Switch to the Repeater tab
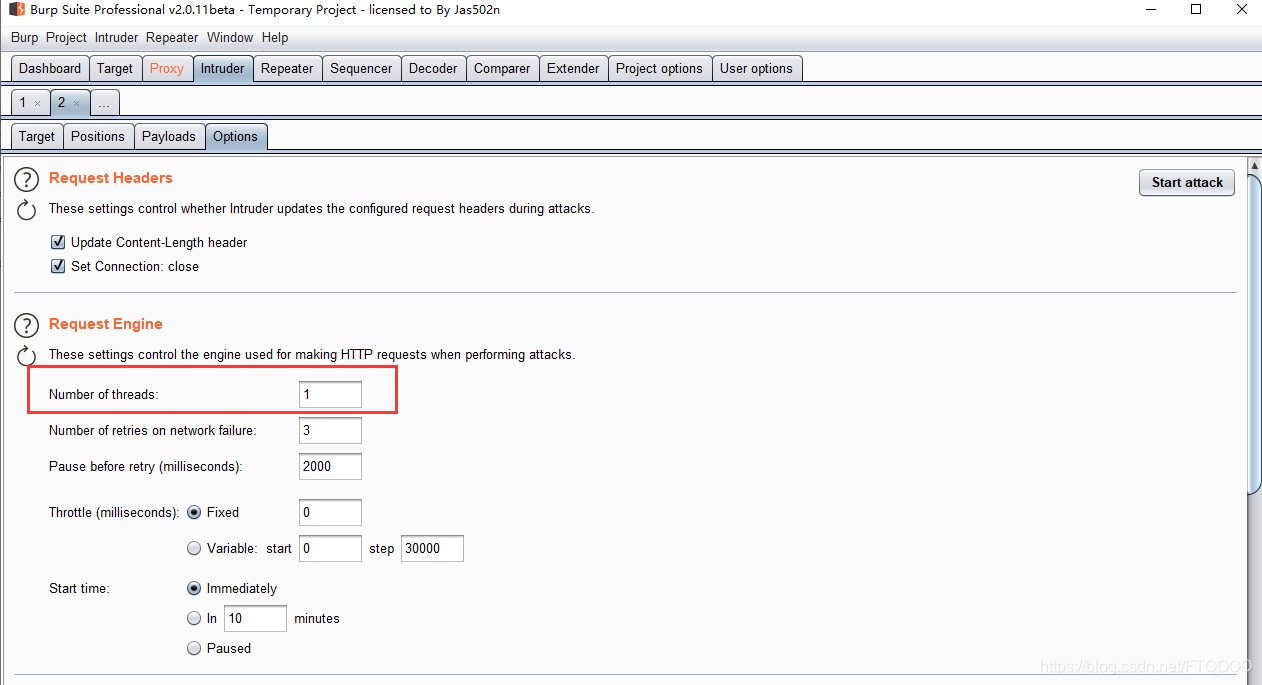This screenshot has width=1262, height=685. [287, 68]
